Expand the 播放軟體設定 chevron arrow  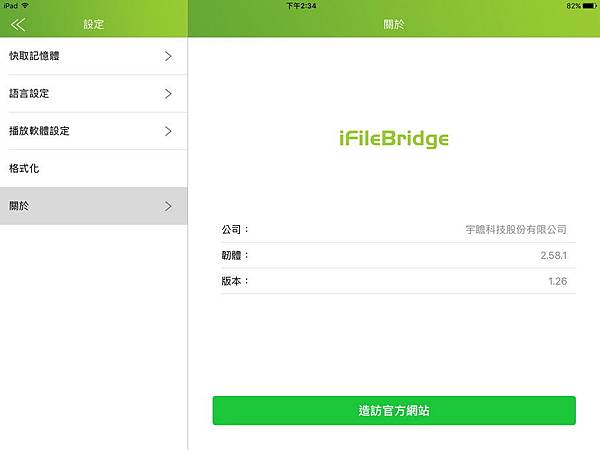(x=168, y=131)
